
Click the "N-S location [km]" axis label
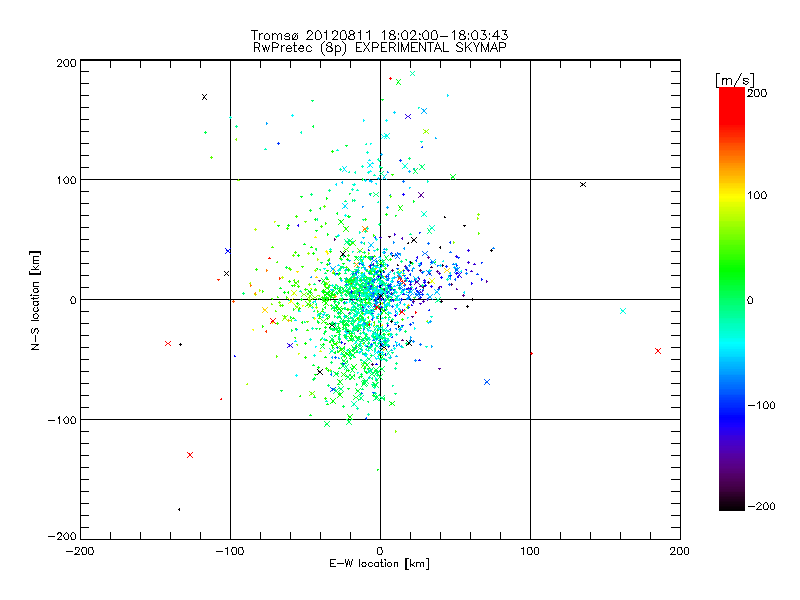pos(35,300)
